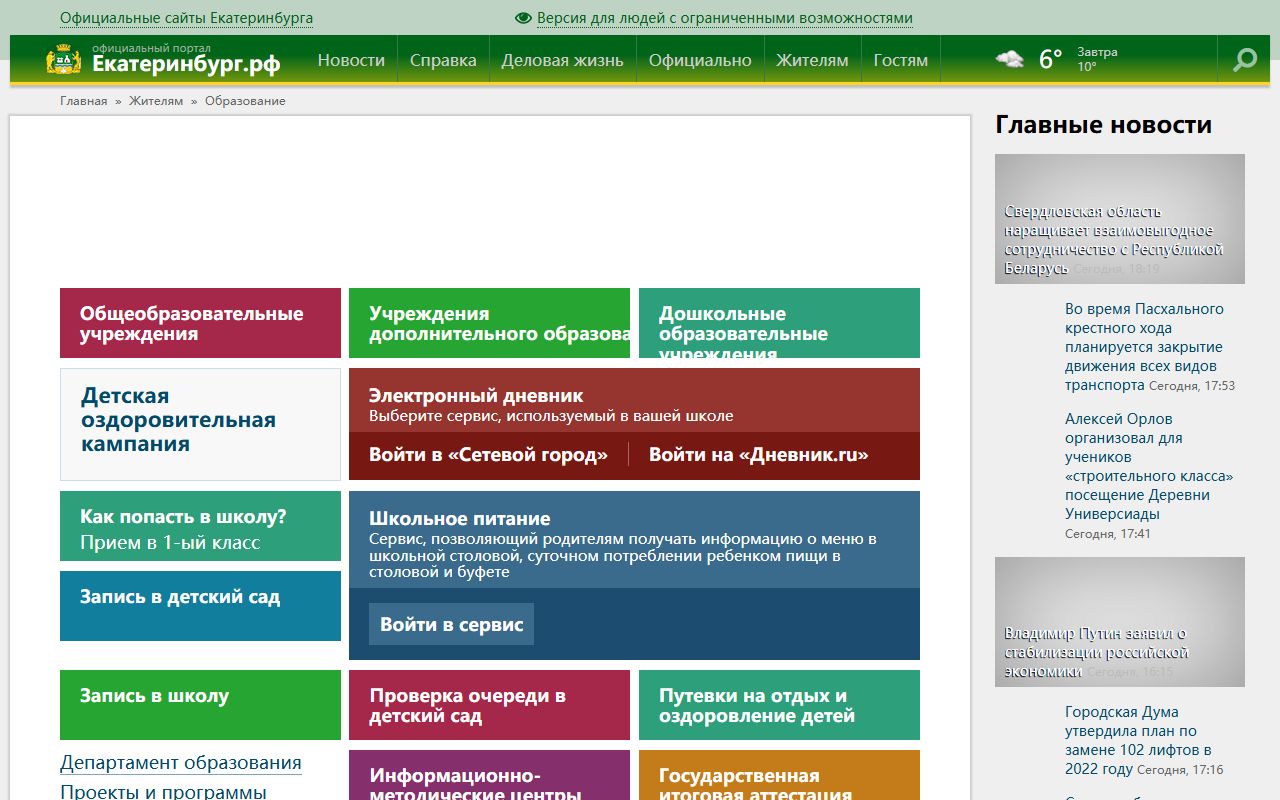Open the site search magnifier icon
The height and width of the screenshot is (800, 1280).
pos(1244,60)
